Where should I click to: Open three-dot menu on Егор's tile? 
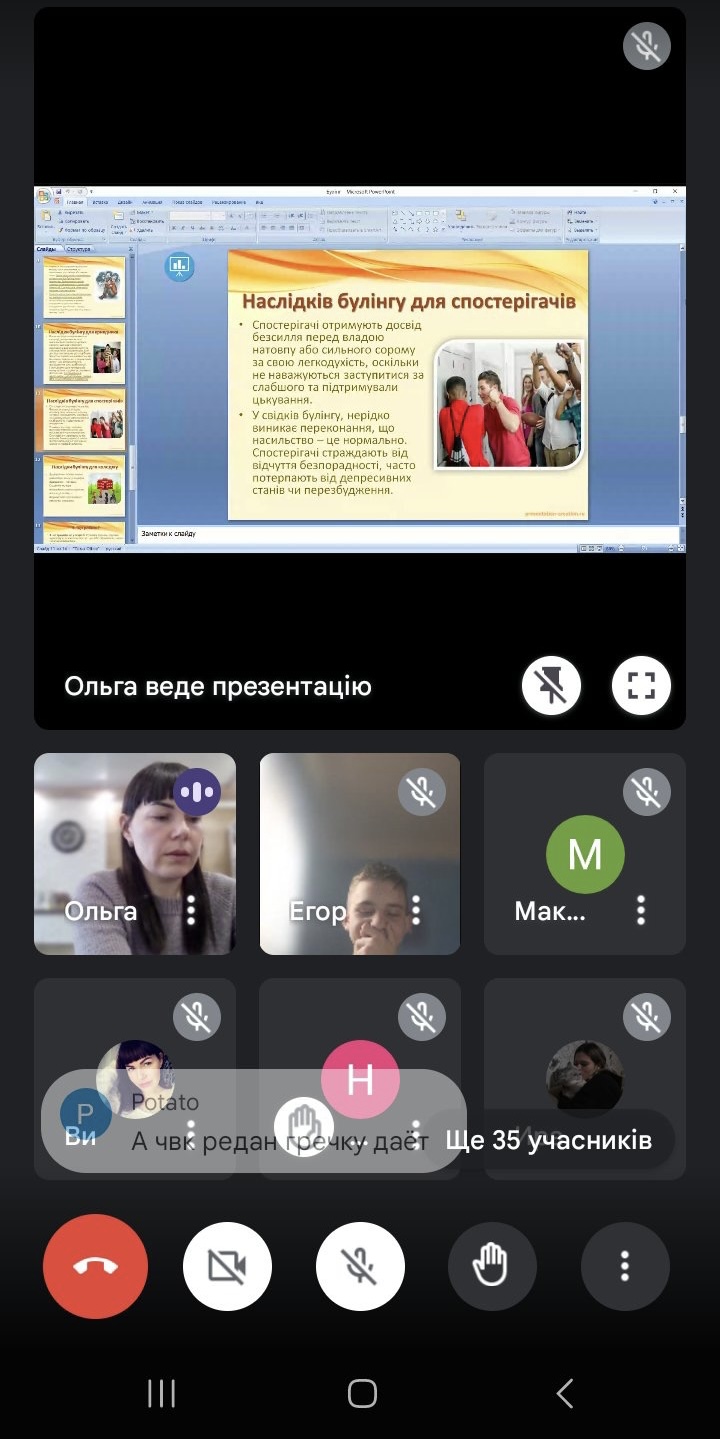tap(416, 910)
